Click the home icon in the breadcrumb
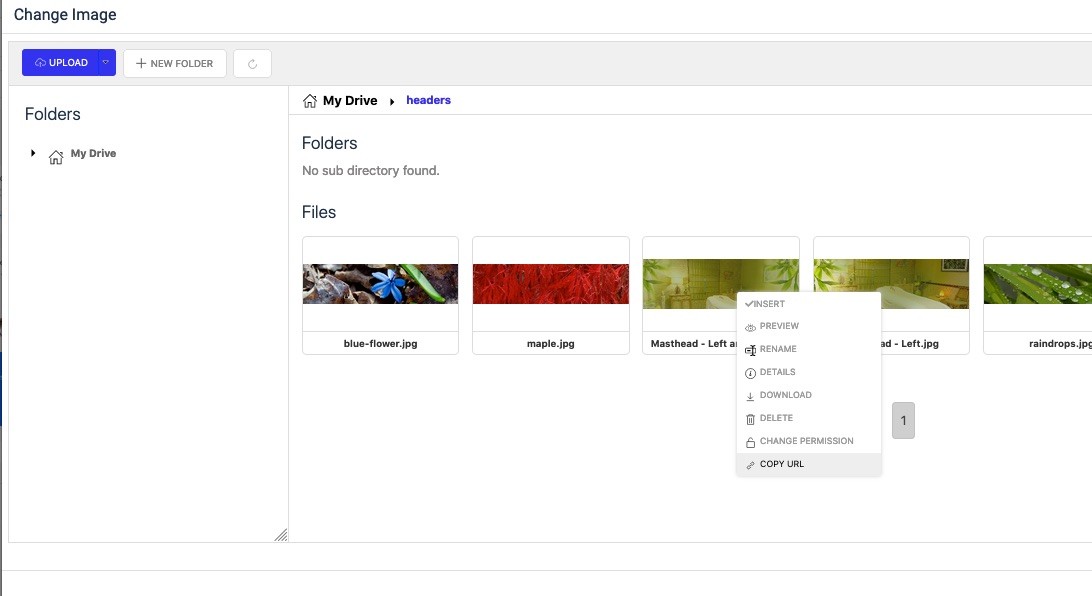This screenshot has height=596, width=1092. point(310,101)
